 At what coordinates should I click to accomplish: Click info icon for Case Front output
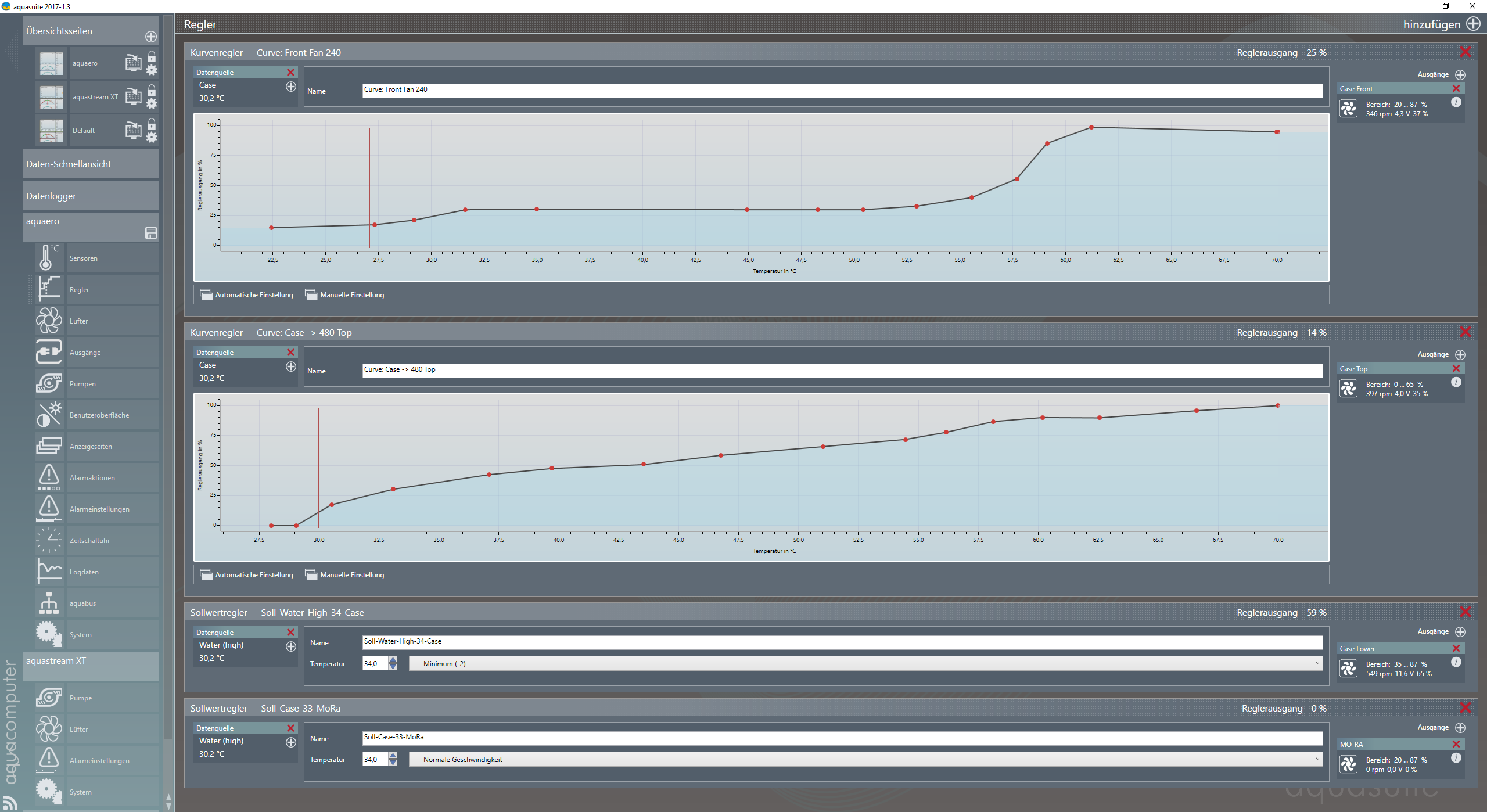1456,102
